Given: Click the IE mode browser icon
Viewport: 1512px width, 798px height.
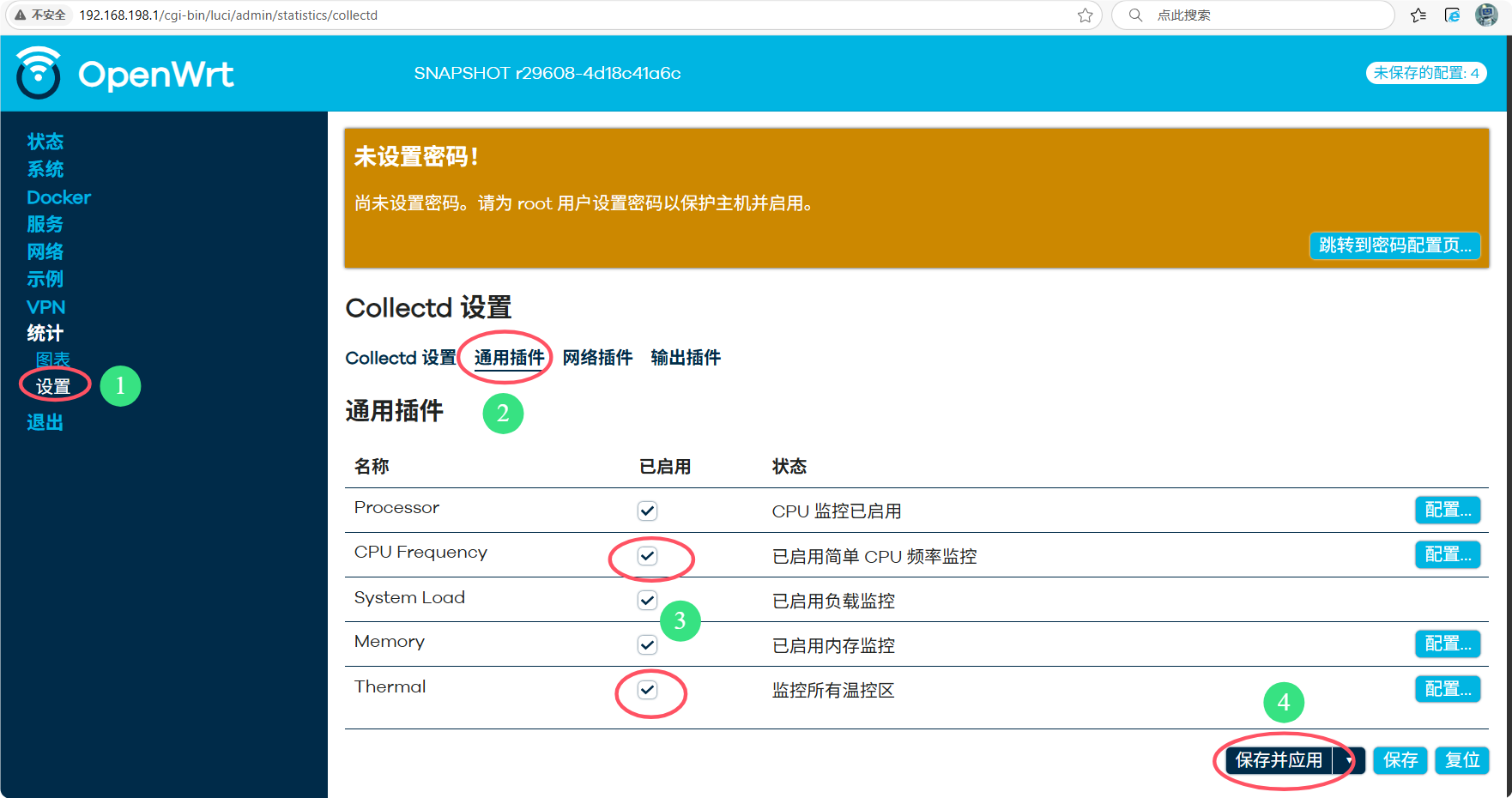Looking at the screenshot, I should click(x=1452, y=15).
